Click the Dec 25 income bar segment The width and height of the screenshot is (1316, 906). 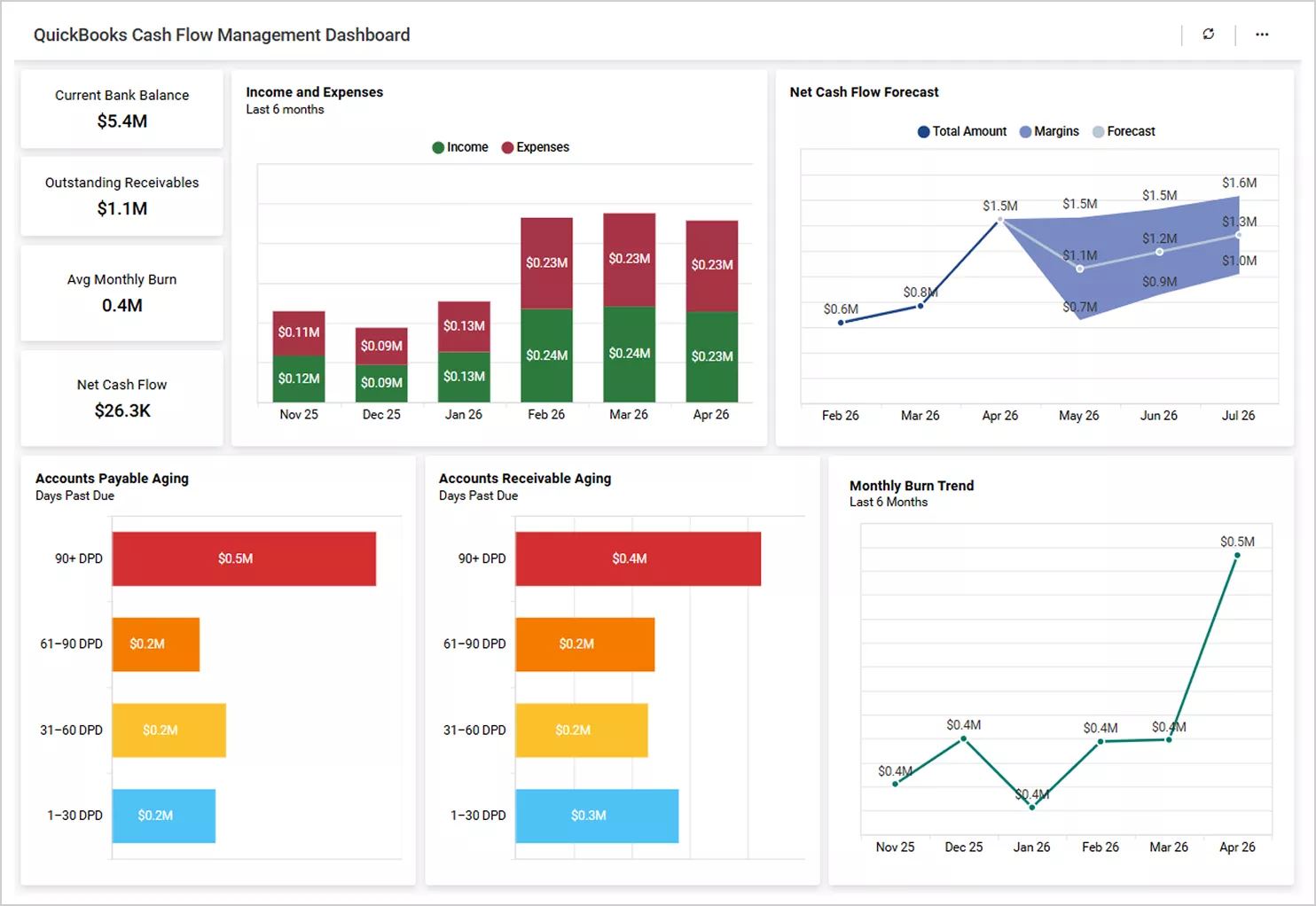381,384
